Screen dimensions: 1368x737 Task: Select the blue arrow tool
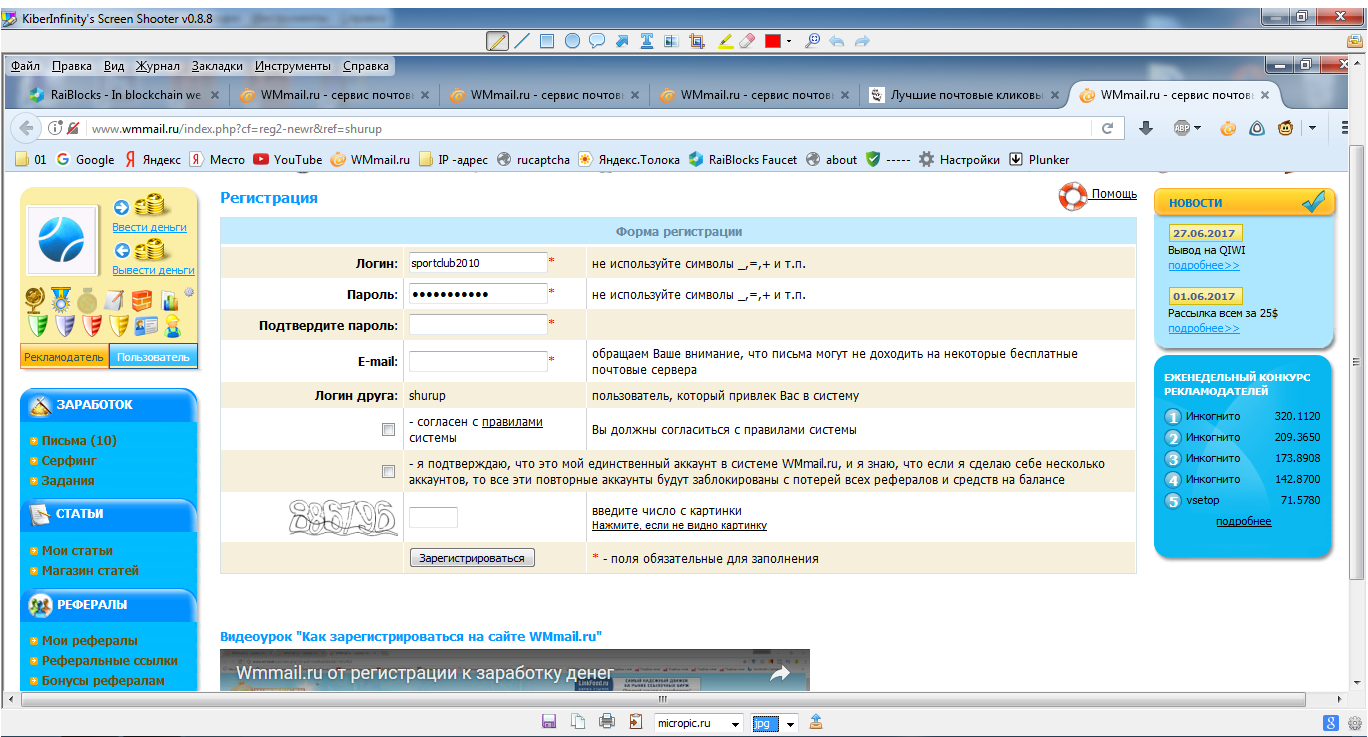pos(622,41)
